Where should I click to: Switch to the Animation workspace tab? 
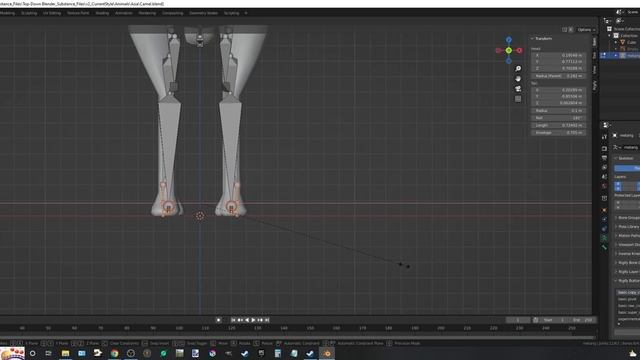[x=124, y=13]
